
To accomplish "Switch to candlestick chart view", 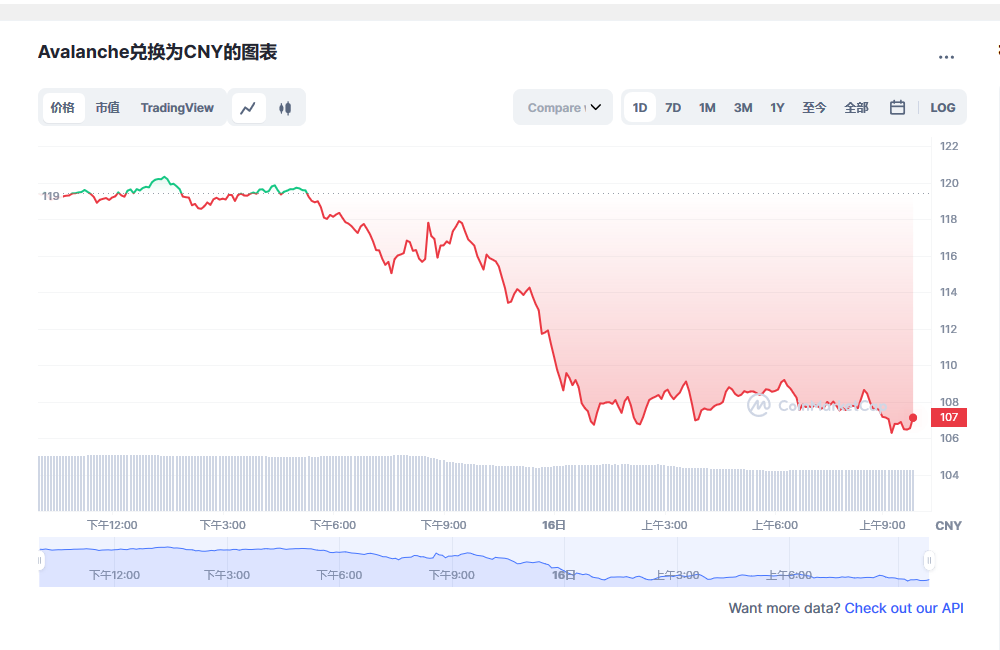I will (285, 108).
